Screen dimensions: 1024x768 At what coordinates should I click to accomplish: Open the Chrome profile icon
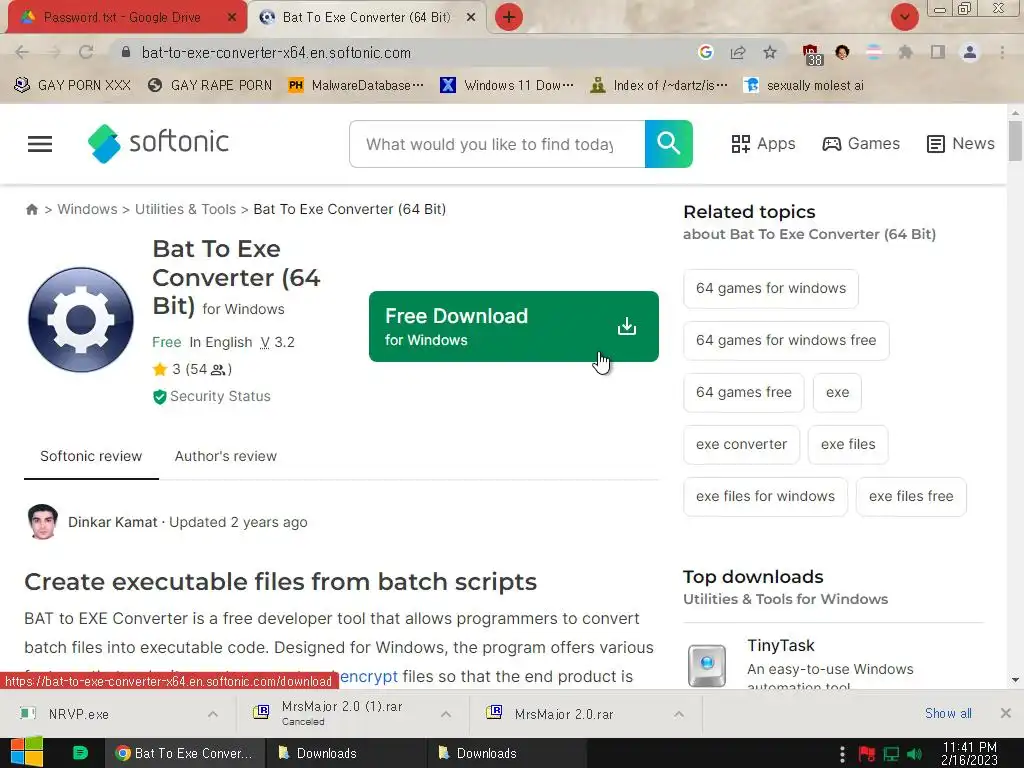tap(970, 52)
